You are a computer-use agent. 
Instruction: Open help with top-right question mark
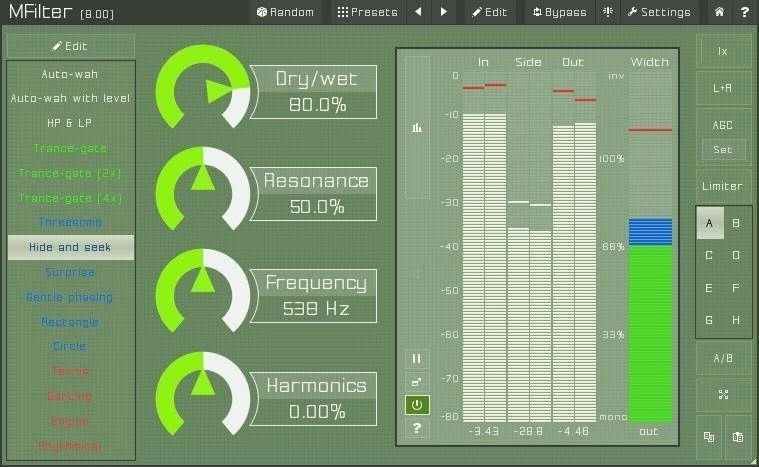click(x=744, y=12)
